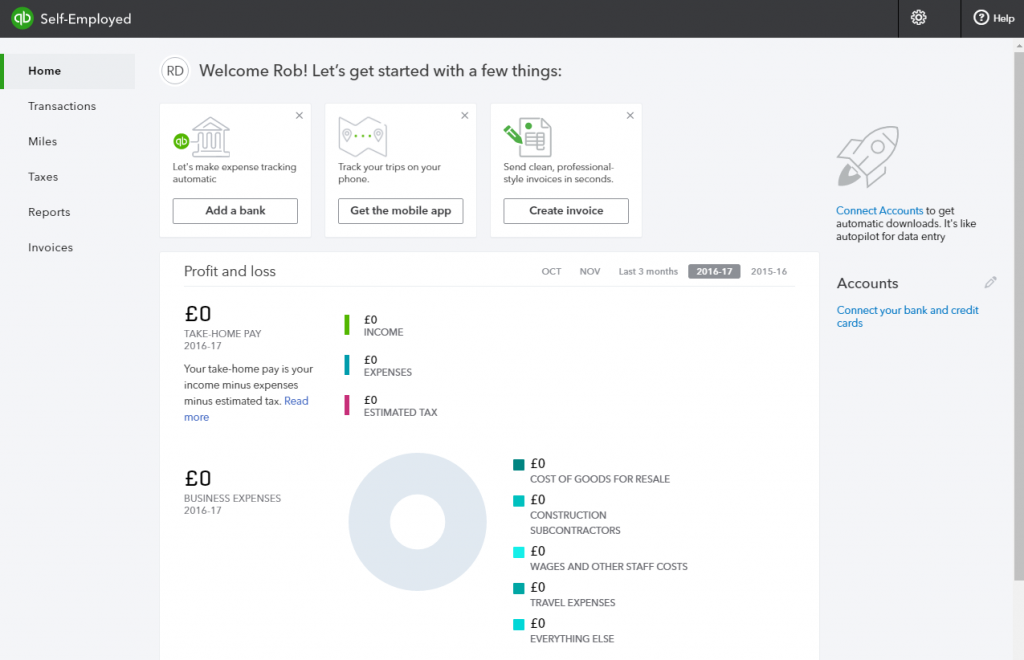Click the Construction Subcontractors legend swatch
1024x660 pixels.
(519, 501)
